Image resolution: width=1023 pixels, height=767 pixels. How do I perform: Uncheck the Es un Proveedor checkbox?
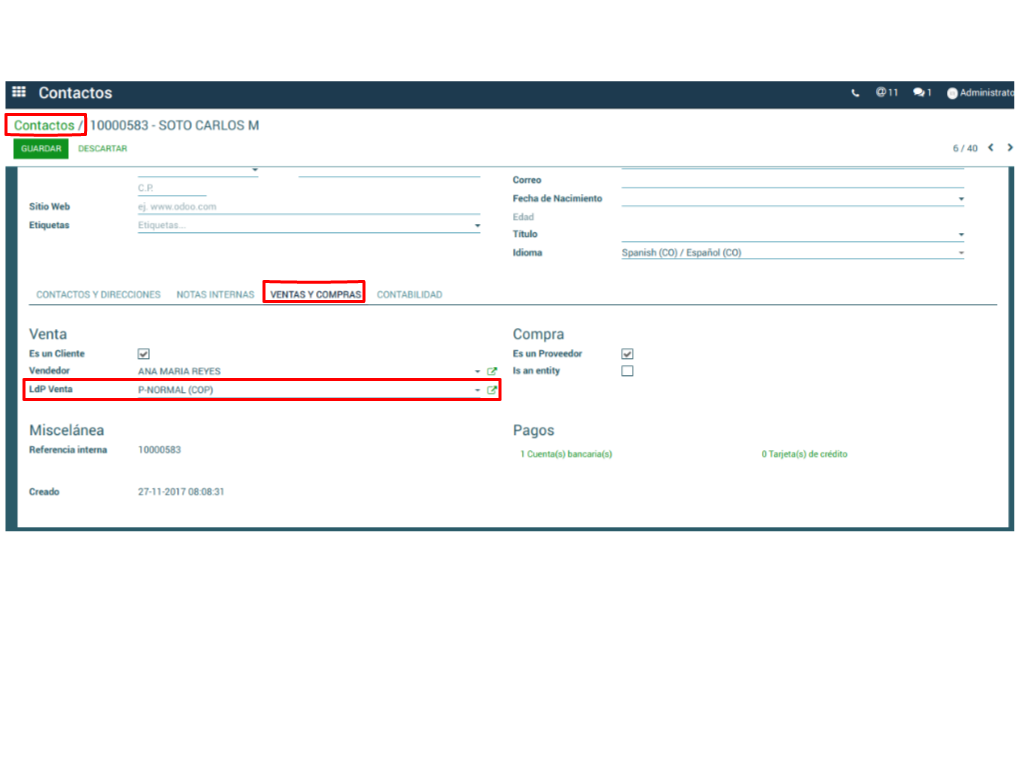627,354
